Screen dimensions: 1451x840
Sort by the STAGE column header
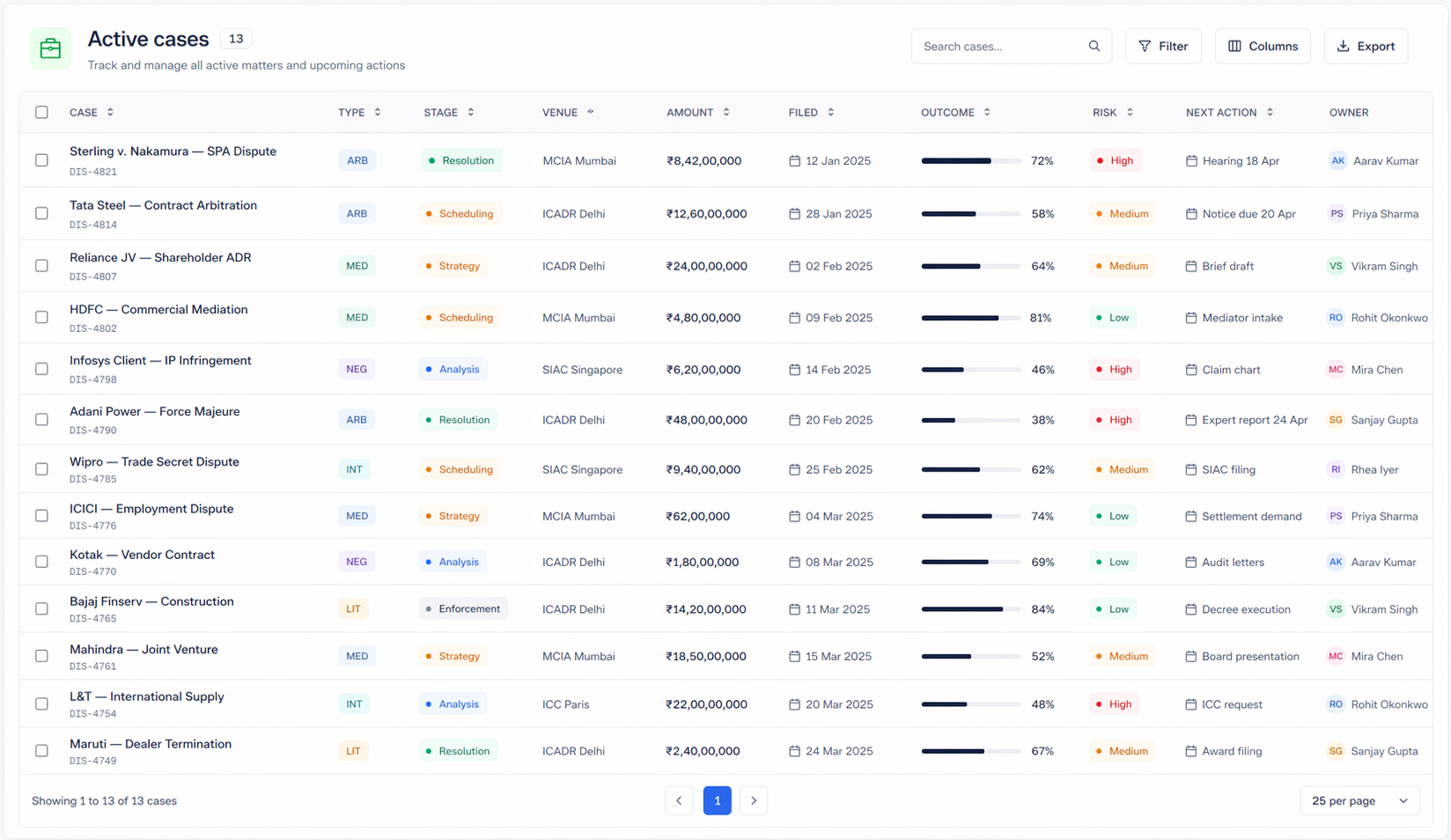449,113
